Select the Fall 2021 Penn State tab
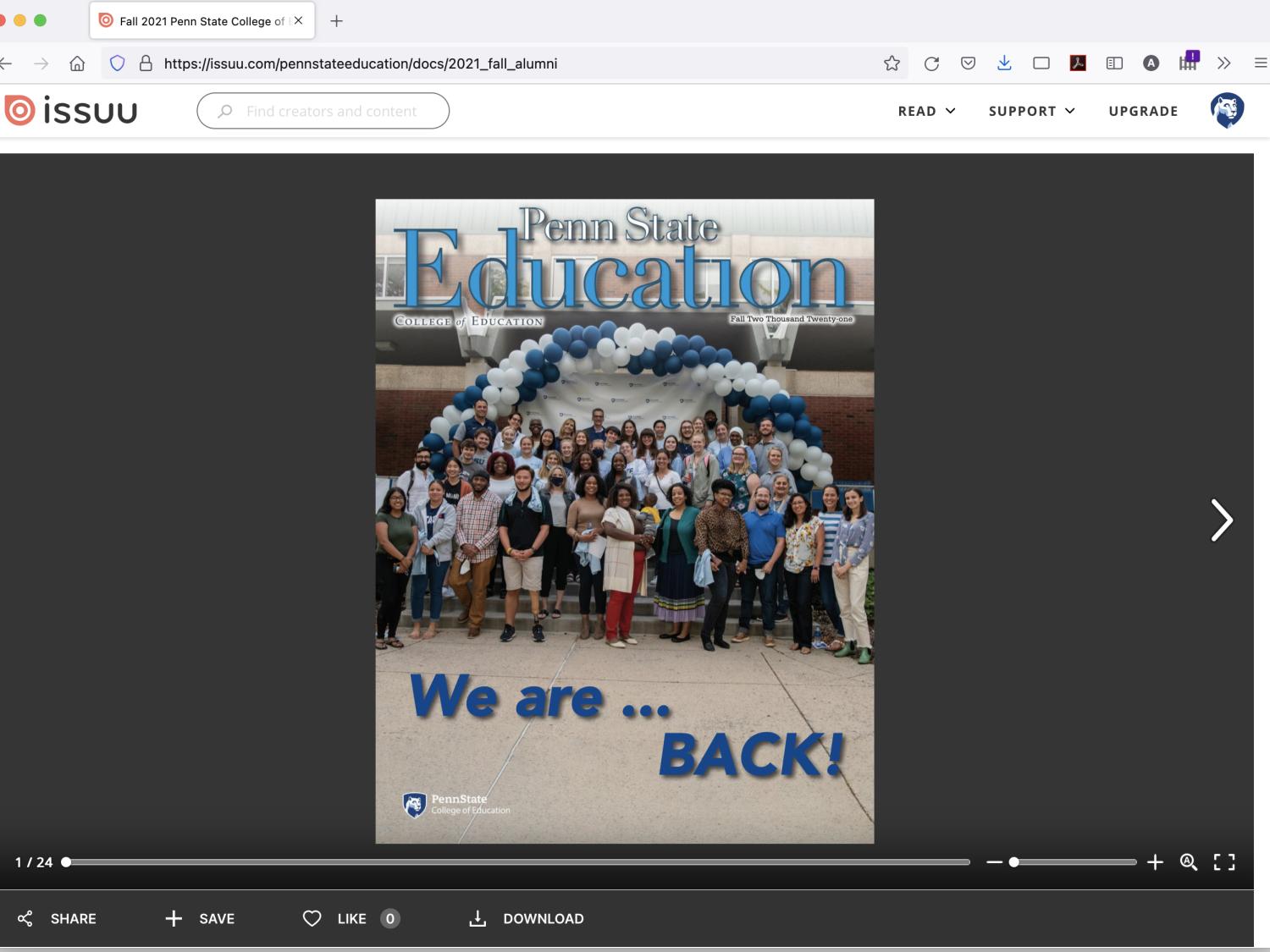Image resolution: width=1270 pixels, height=952 pixels. click(202, 21)
